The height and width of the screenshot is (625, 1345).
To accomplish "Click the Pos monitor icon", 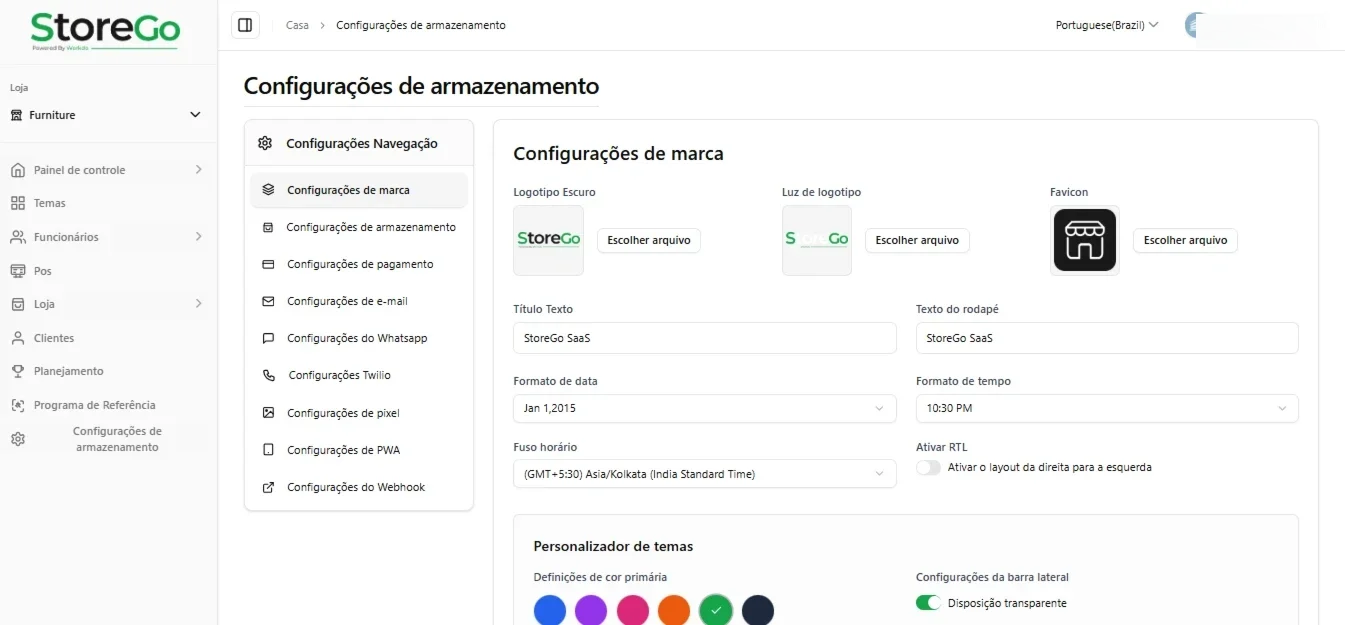I will [18, 271].
